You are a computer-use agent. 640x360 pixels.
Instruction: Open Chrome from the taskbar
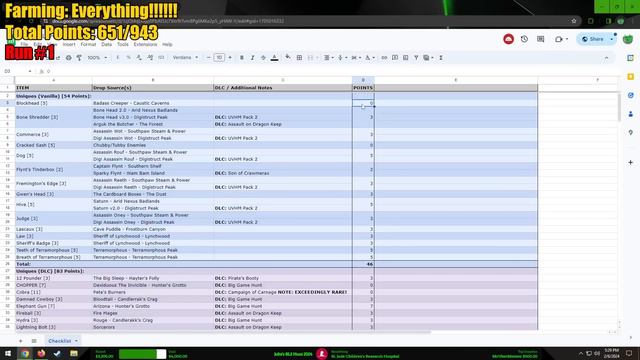(25, 353)
